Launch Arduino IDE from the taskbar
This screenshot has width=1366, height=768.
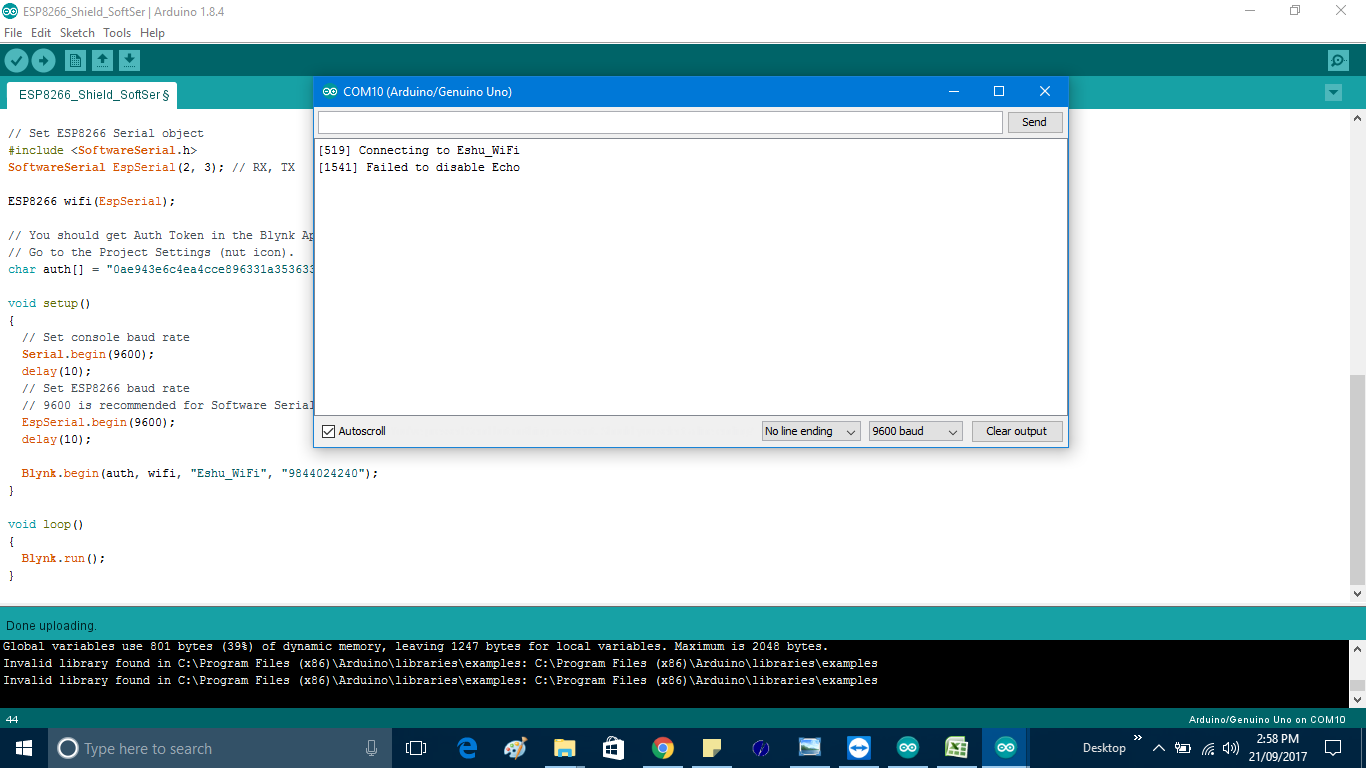(1005, 747)
